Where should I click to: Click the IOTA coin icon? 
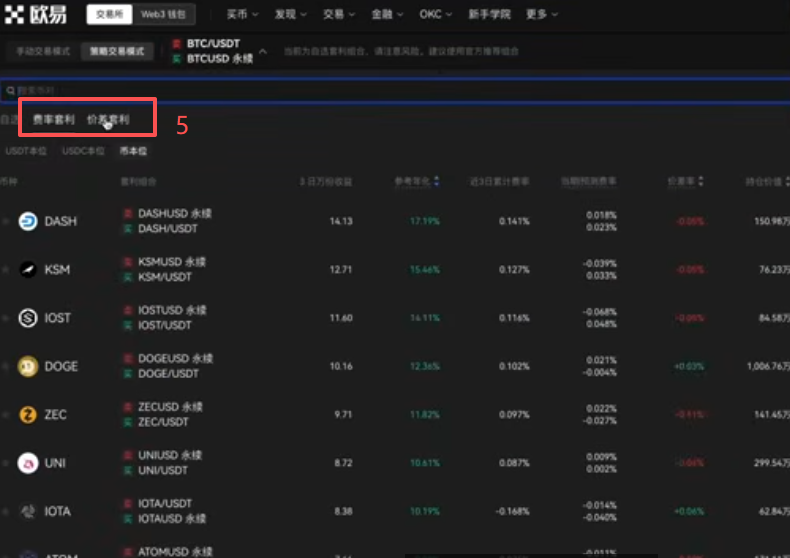coord(28,511)
